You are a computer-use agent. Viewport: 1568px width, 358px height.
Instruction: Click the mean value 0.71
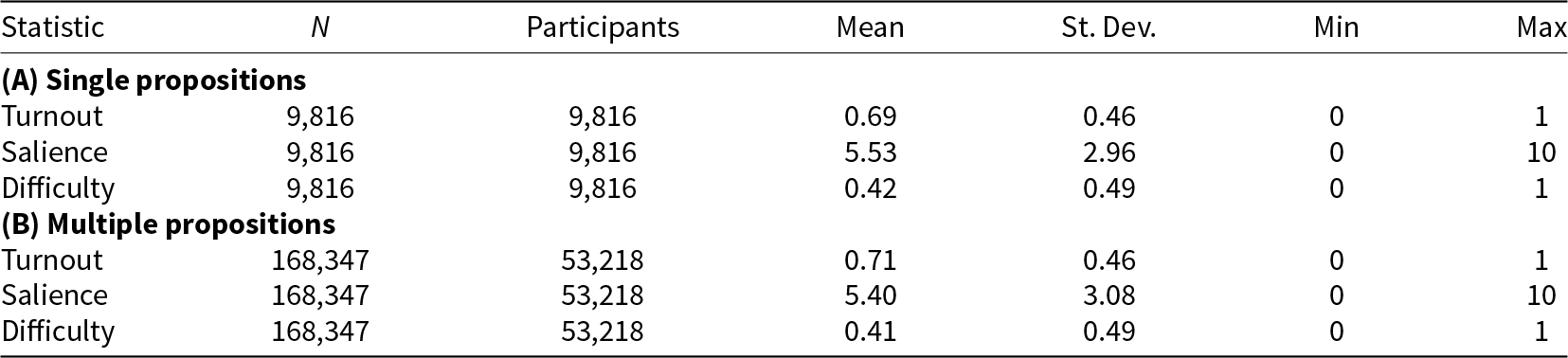[870, 260]
